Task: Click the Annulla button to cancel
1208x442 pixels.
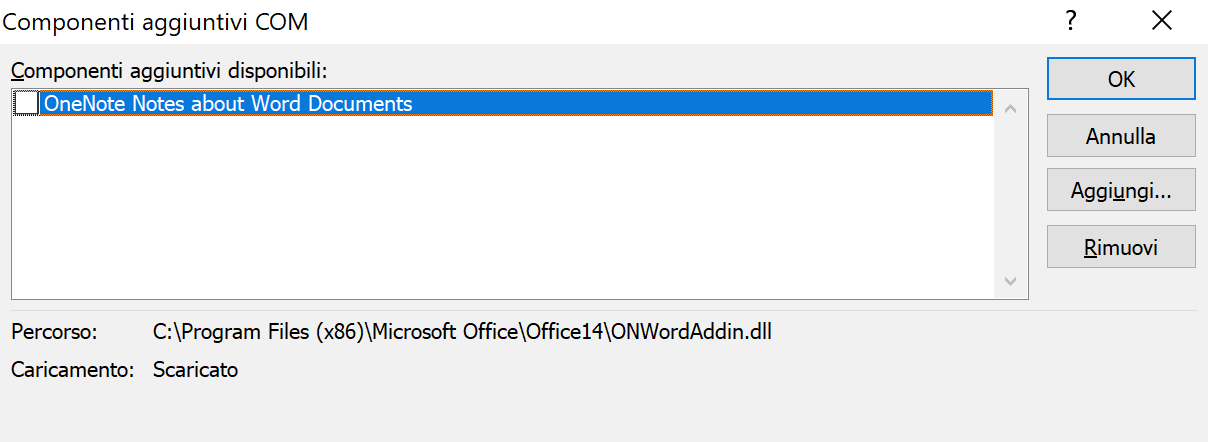Action: coord(1121,136)
